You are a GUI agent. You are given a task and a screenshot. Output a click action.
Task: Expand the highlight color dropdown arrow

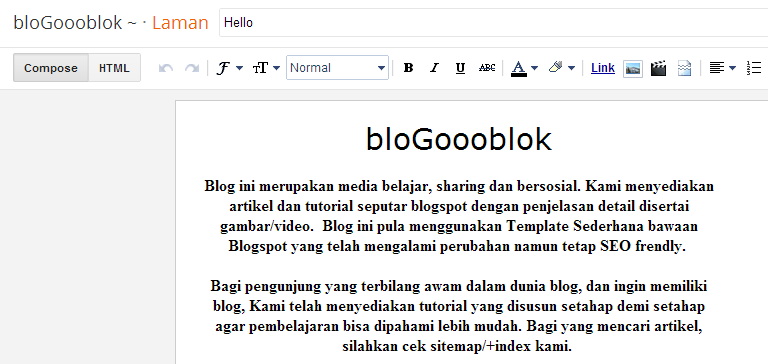click(x=571, y=68)
